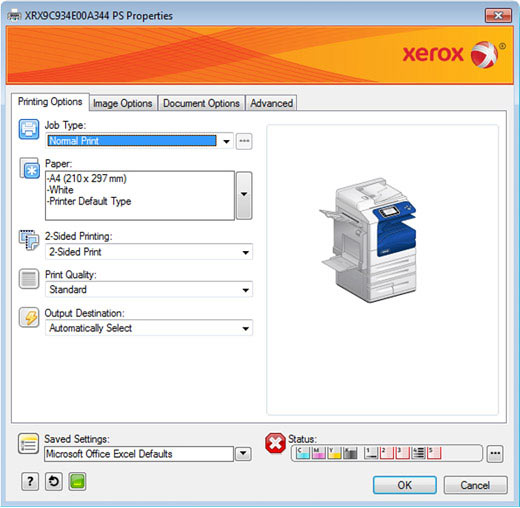Screen dimensions: 520x508
Task: Open the Saved Settings dropdown arrow
Action: tap(243, 454)
